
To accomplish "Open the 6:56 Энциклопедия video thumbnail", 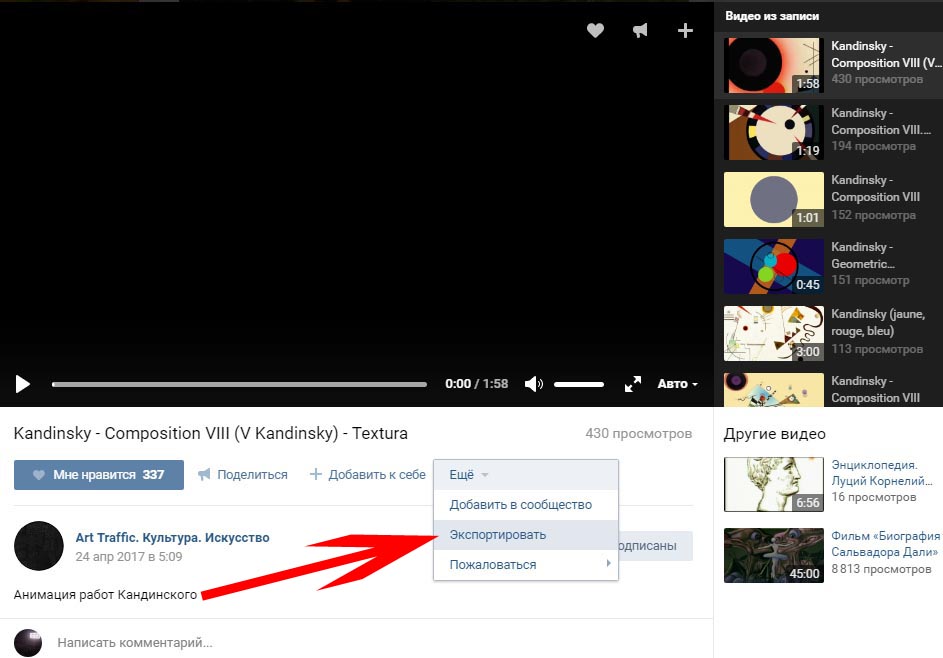I will pos(773,484).
